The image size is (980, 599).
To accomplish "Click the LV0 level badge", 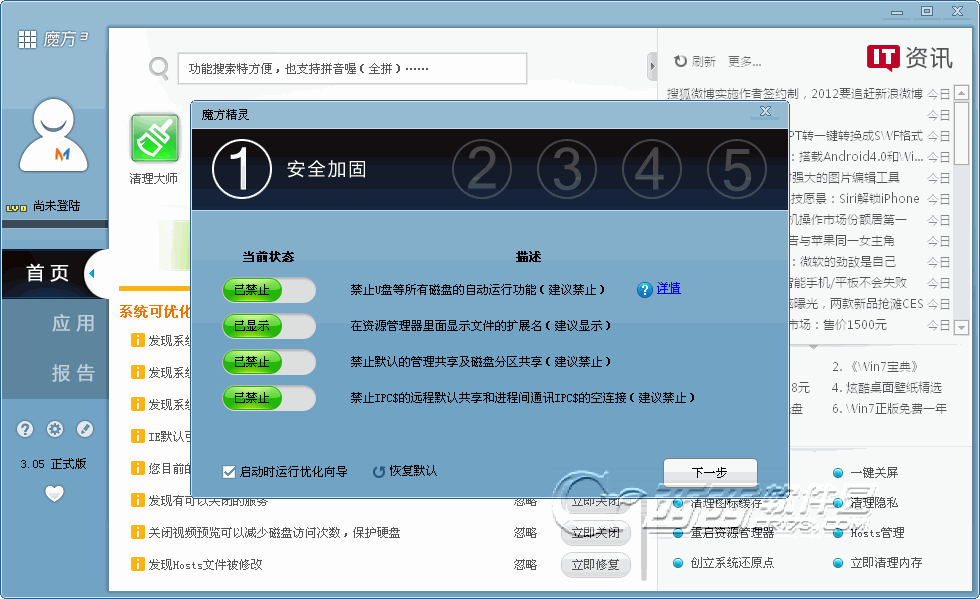I will [x=16, y=208].
